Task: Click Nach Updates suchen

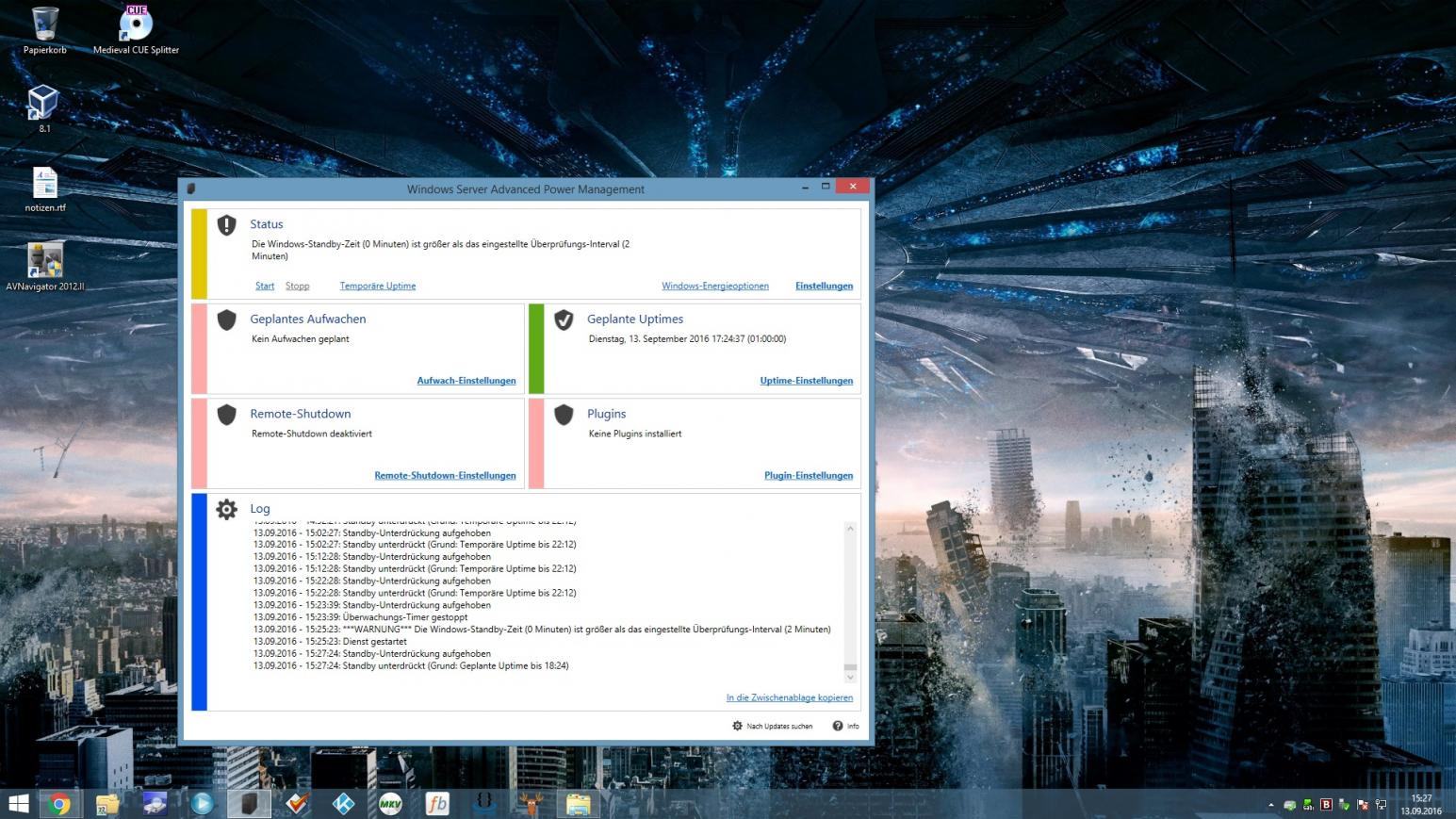Action: pos(772,726)
